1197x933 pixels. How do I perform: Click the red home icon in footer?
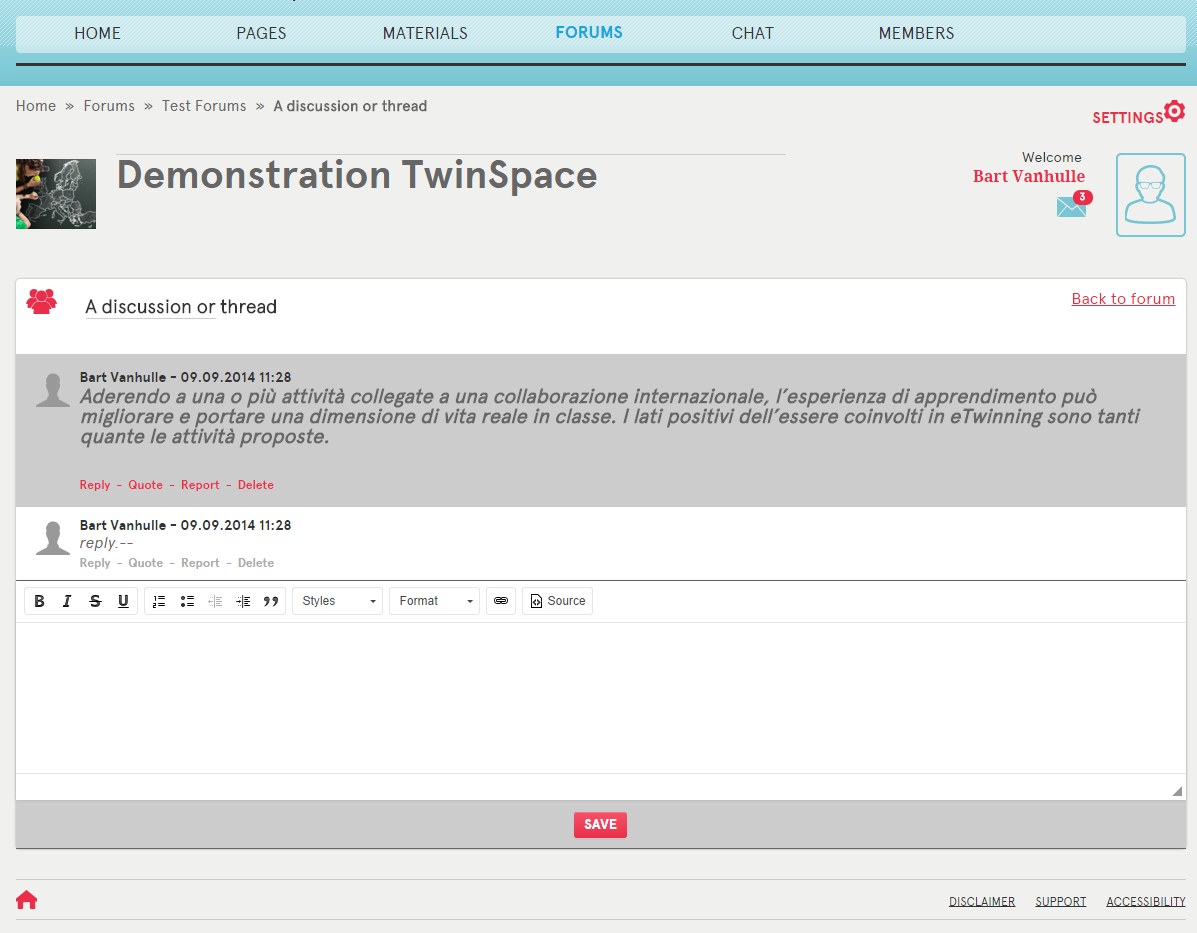click(x=27, y=899)
